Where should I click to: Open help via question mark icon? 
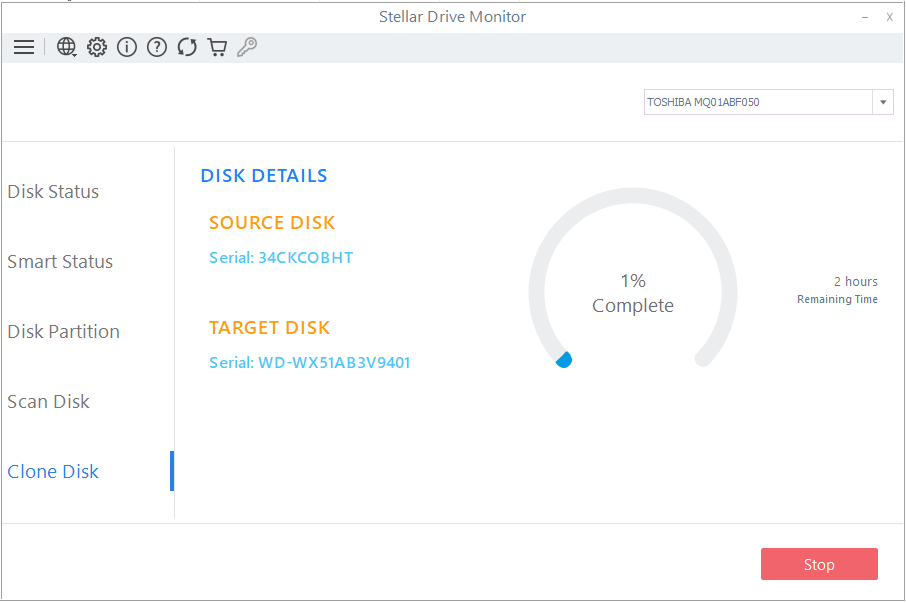pos(157,47)
